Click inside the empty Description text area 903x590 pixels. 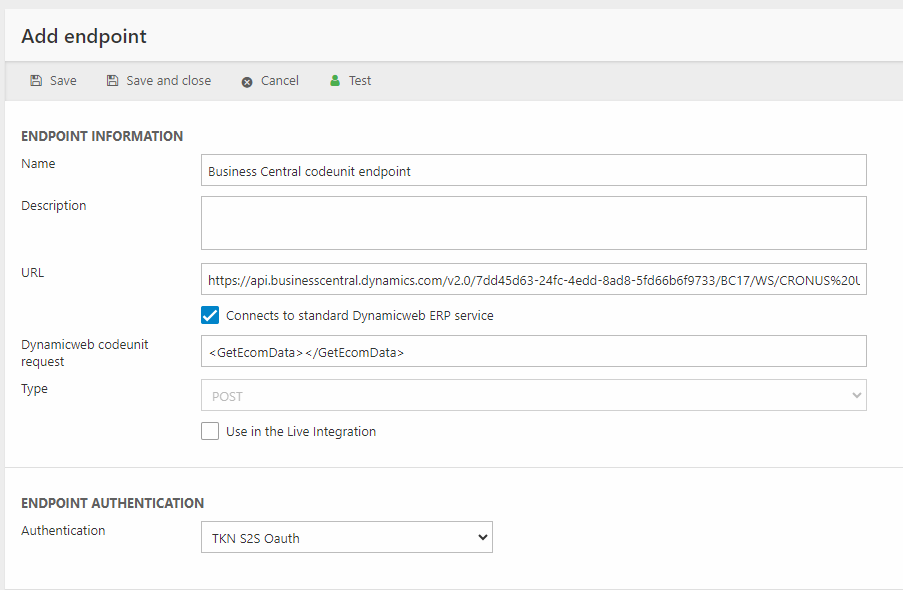click(x=533, y=222)
